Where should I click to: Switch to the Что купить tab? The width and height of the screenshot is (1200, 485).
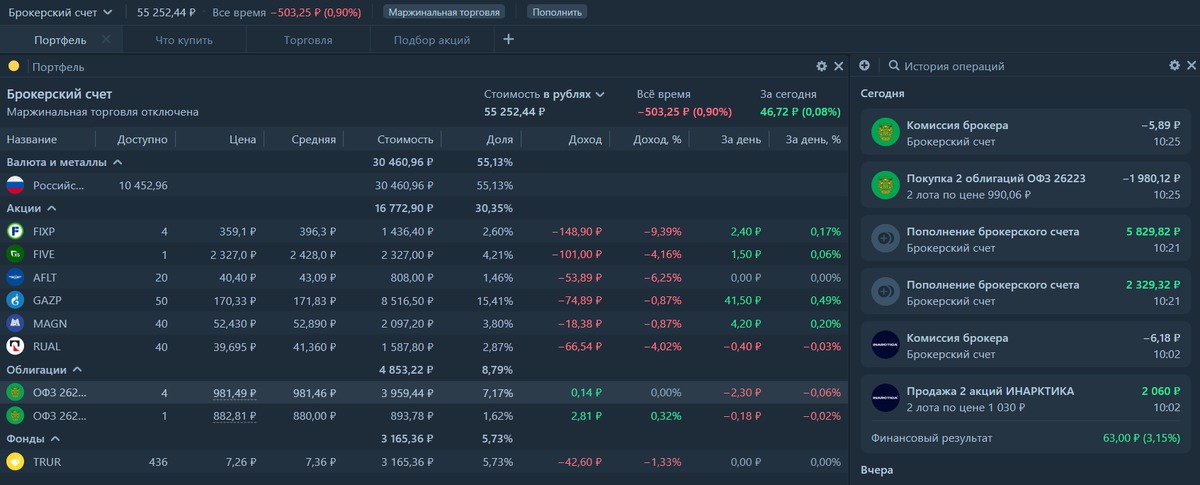pos(184,40)
